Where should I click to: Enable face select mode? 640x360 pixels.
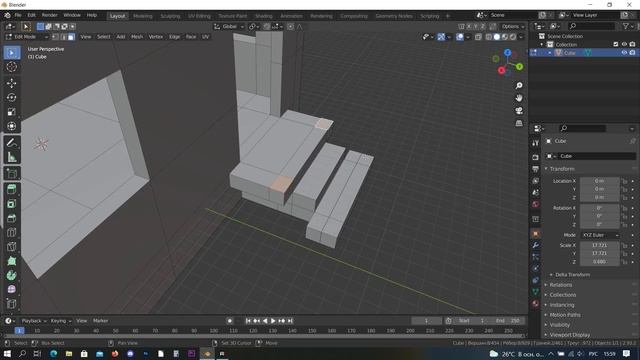71,37
